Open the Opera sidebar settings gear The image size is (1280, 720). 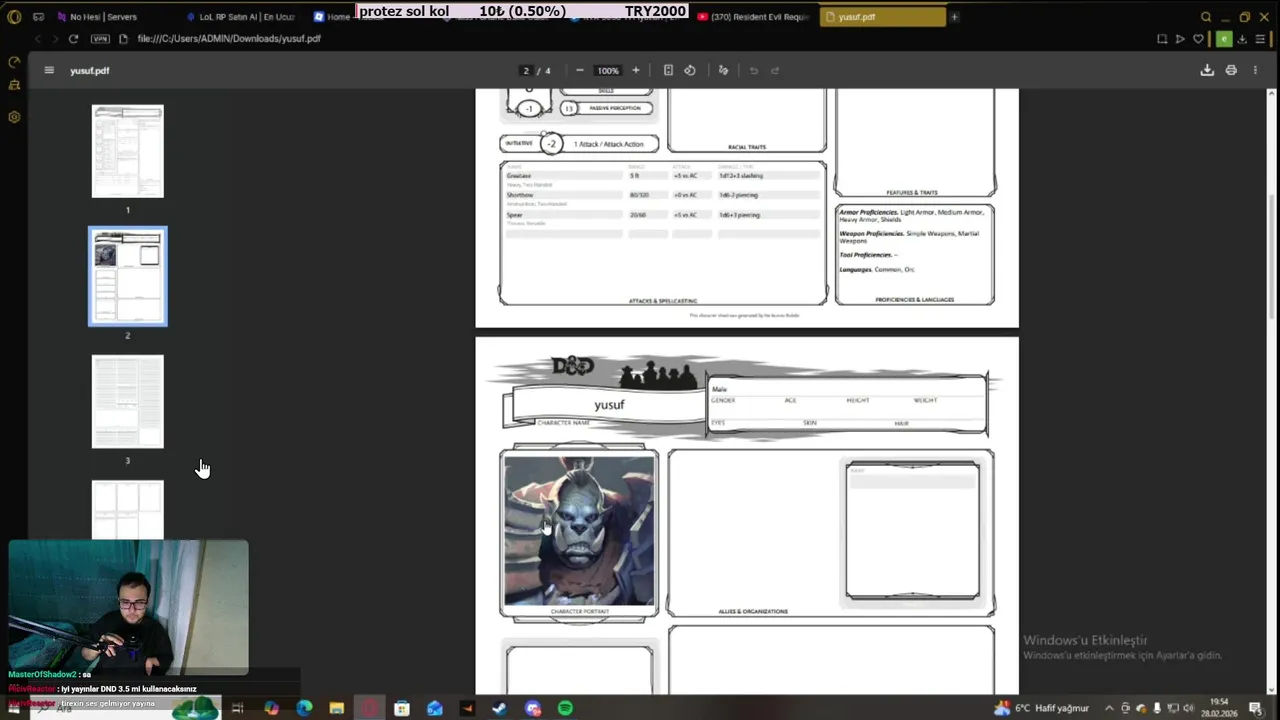point(14,117)
